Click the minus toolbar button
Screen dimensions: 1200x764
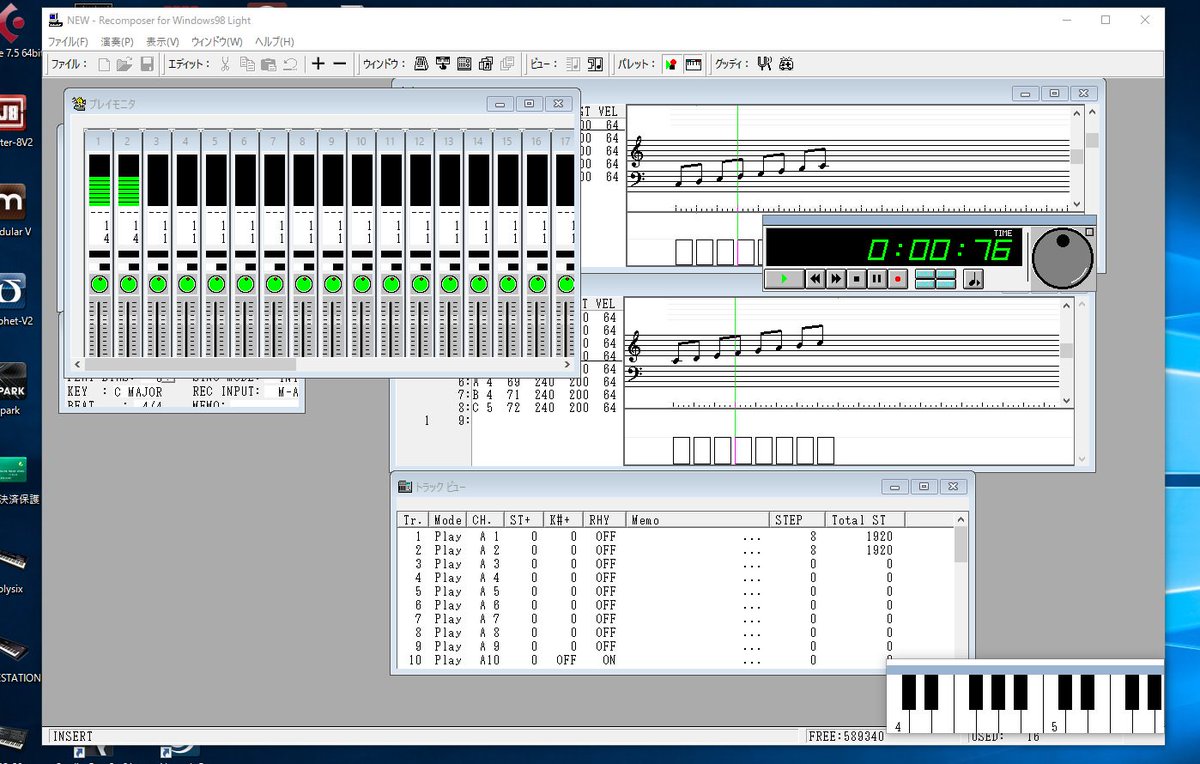[340, 64]
